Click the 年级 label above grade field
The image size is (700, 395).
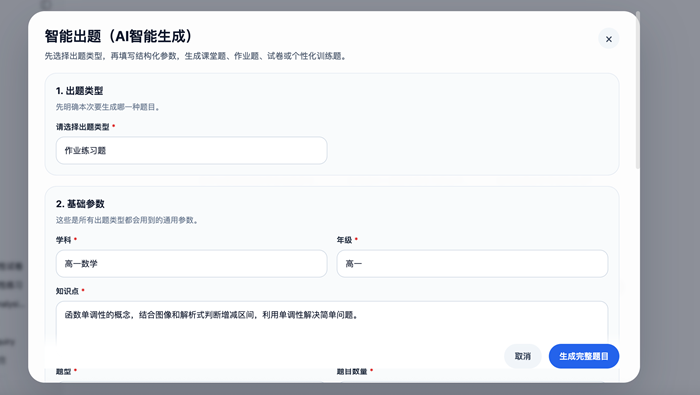click(x=344, y=240)
